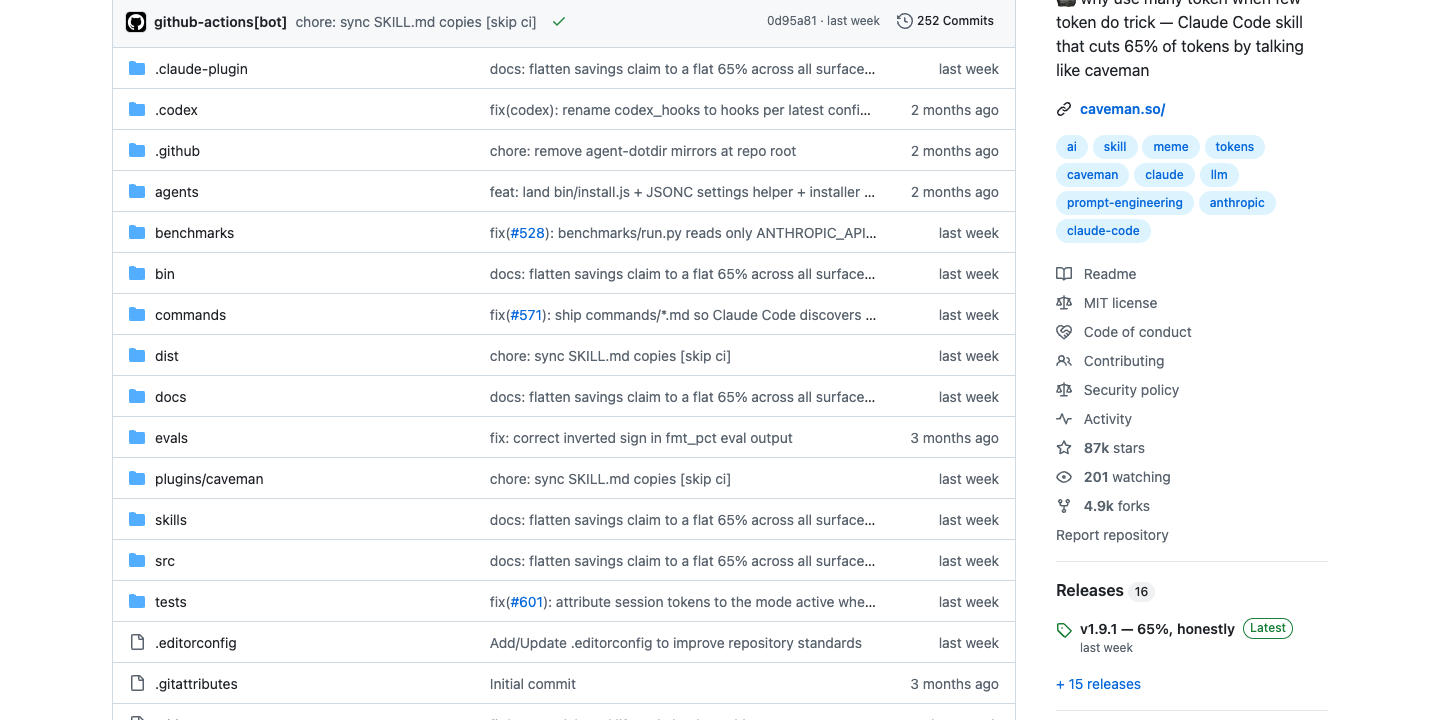
Task: Click the link icon beside caveman.so
Action: (1064, 109)
